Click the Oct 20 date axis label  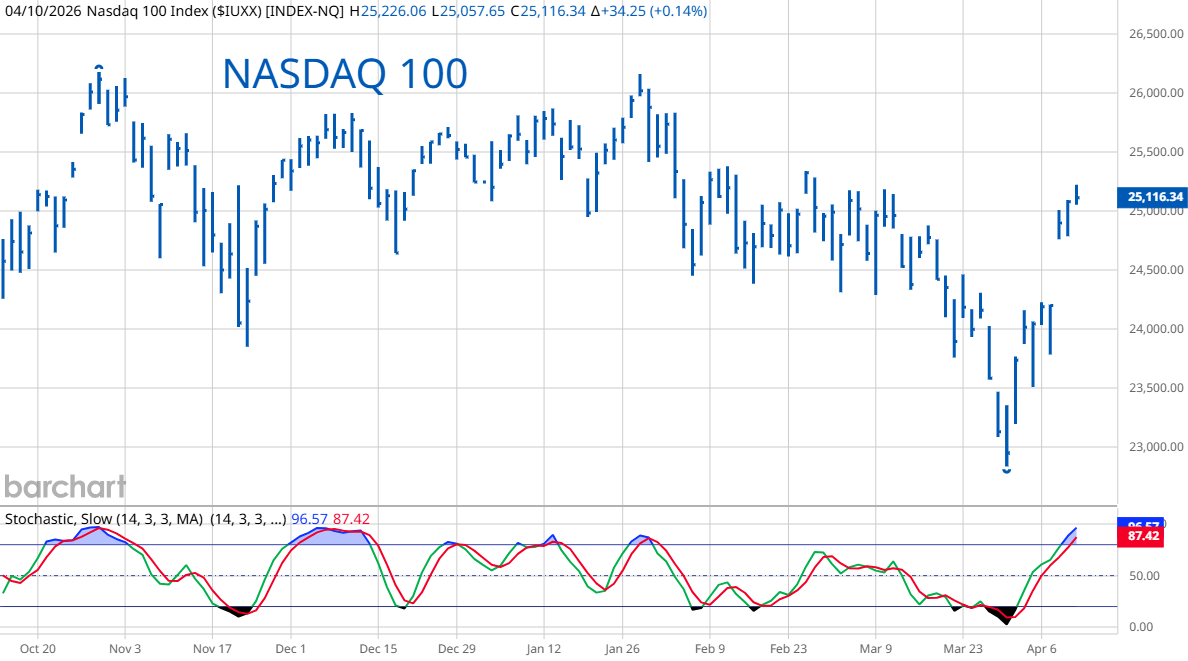pos(37,648)
